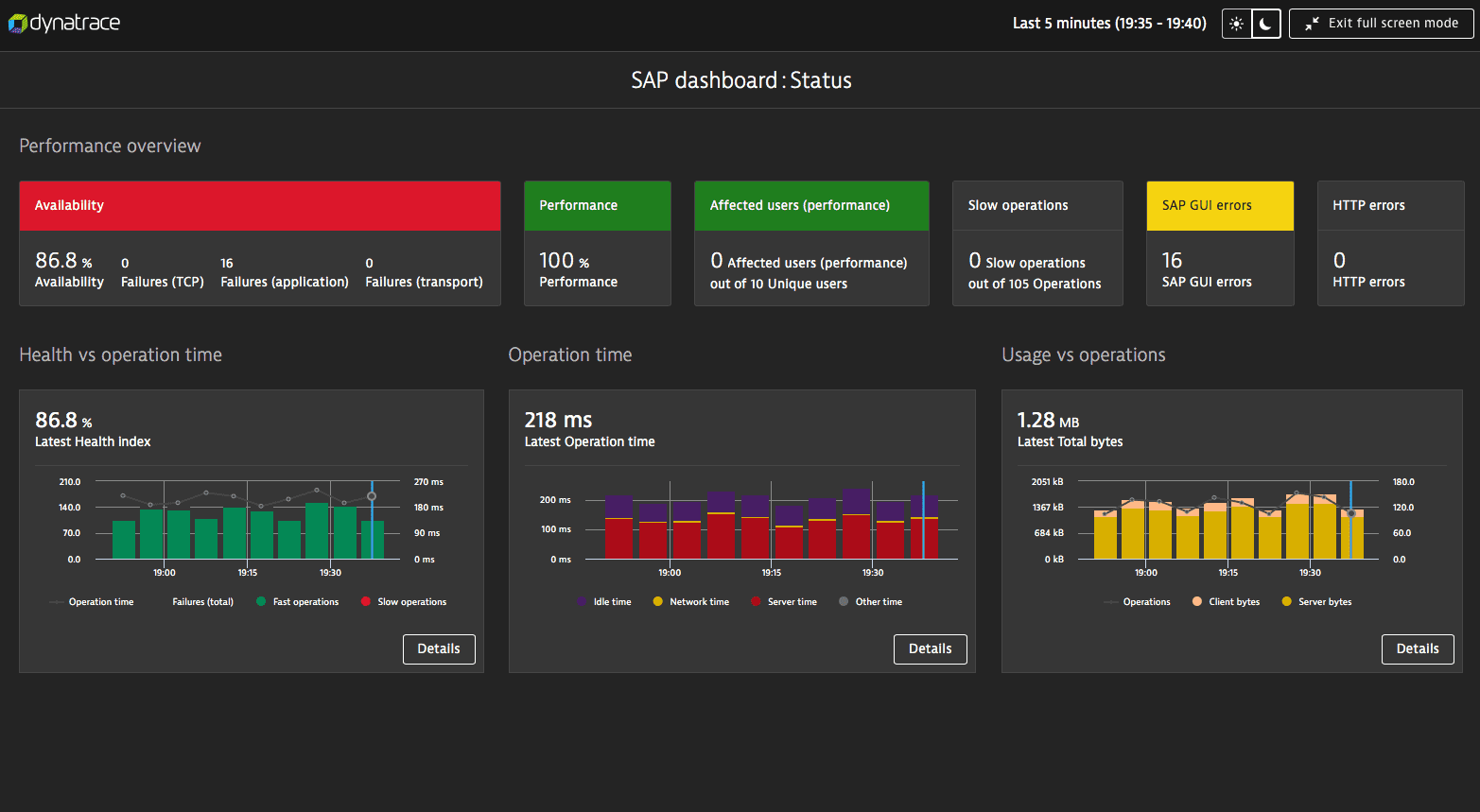Click the 1.28 MB Latest Total bytes
This screenshot has width=1480, height=812.
click(x=1048, y=420)
